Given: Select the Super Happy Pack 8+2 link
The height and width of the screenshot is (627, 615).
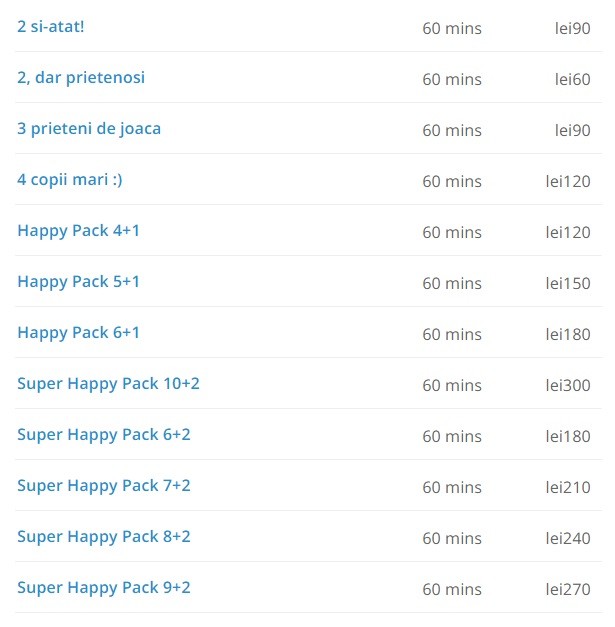Looking at the screenshot, I should tap(104, 537).
